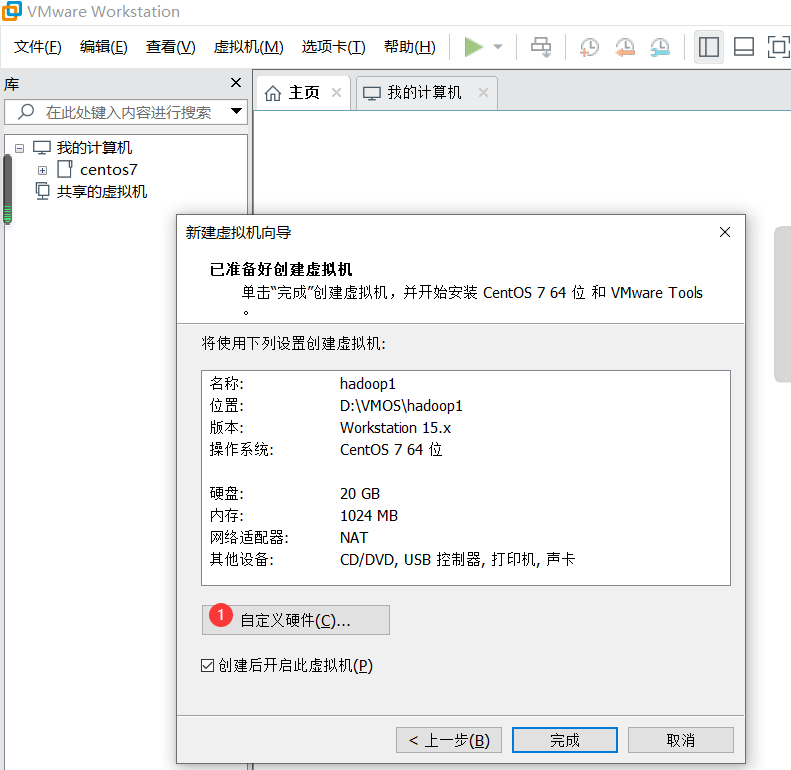Close the 库 library panel
The width and height of the screenshot is (791, 770).
[x=236, y=83]
